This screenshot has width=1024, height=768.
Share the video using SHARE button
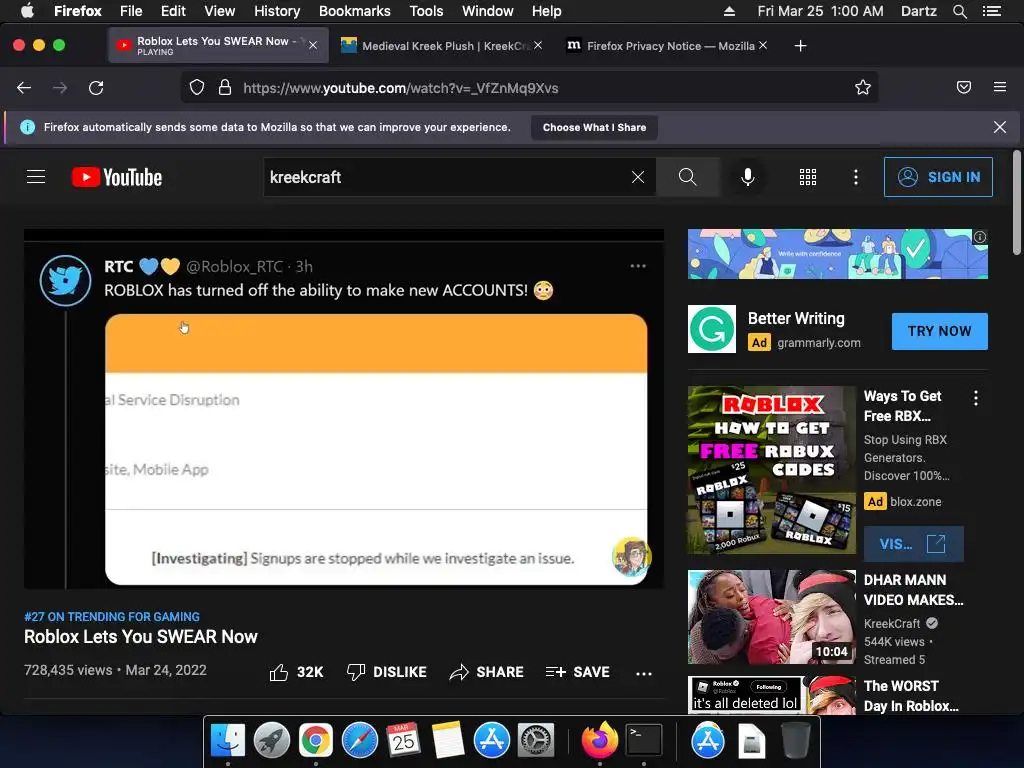tap(487, 672)
